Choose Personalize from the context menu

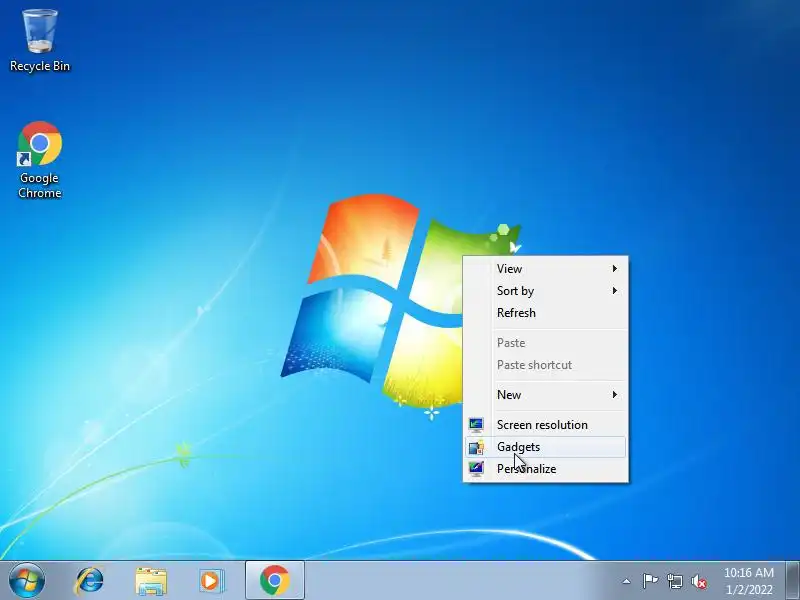545,469
